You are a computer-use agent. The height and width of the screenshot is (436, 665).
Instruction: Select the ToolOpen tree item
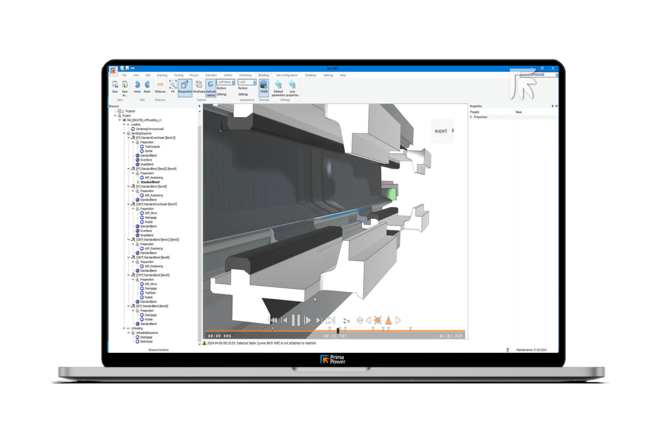click(x=148, y=293)
